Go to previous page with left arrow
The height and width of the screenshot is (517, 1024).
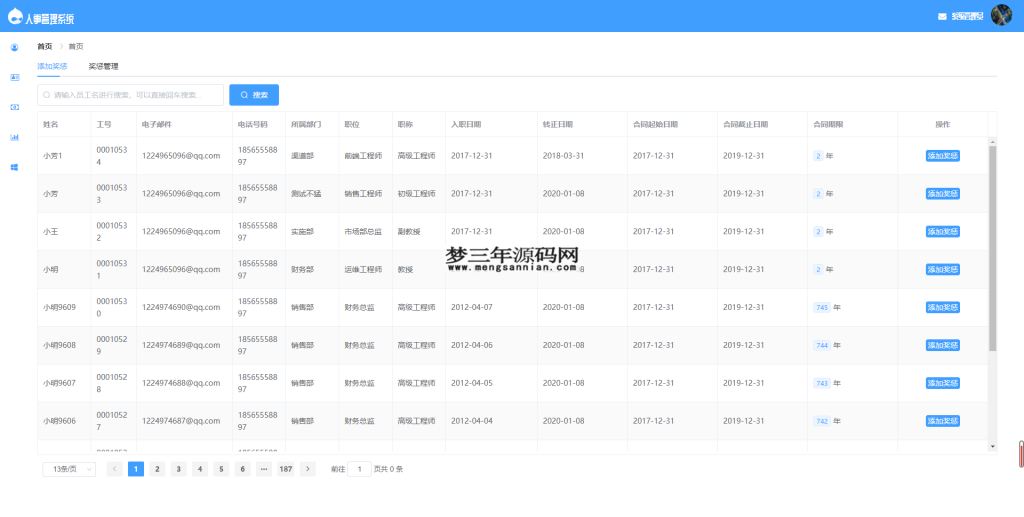click(x=114, y=469)
